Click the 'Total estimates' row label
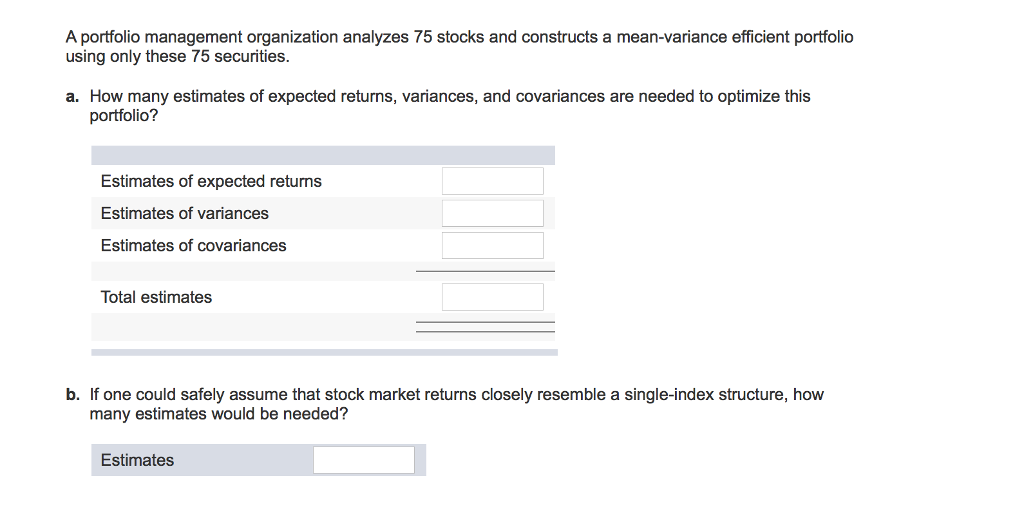The image size is (1024, 509). click(156, 297)
